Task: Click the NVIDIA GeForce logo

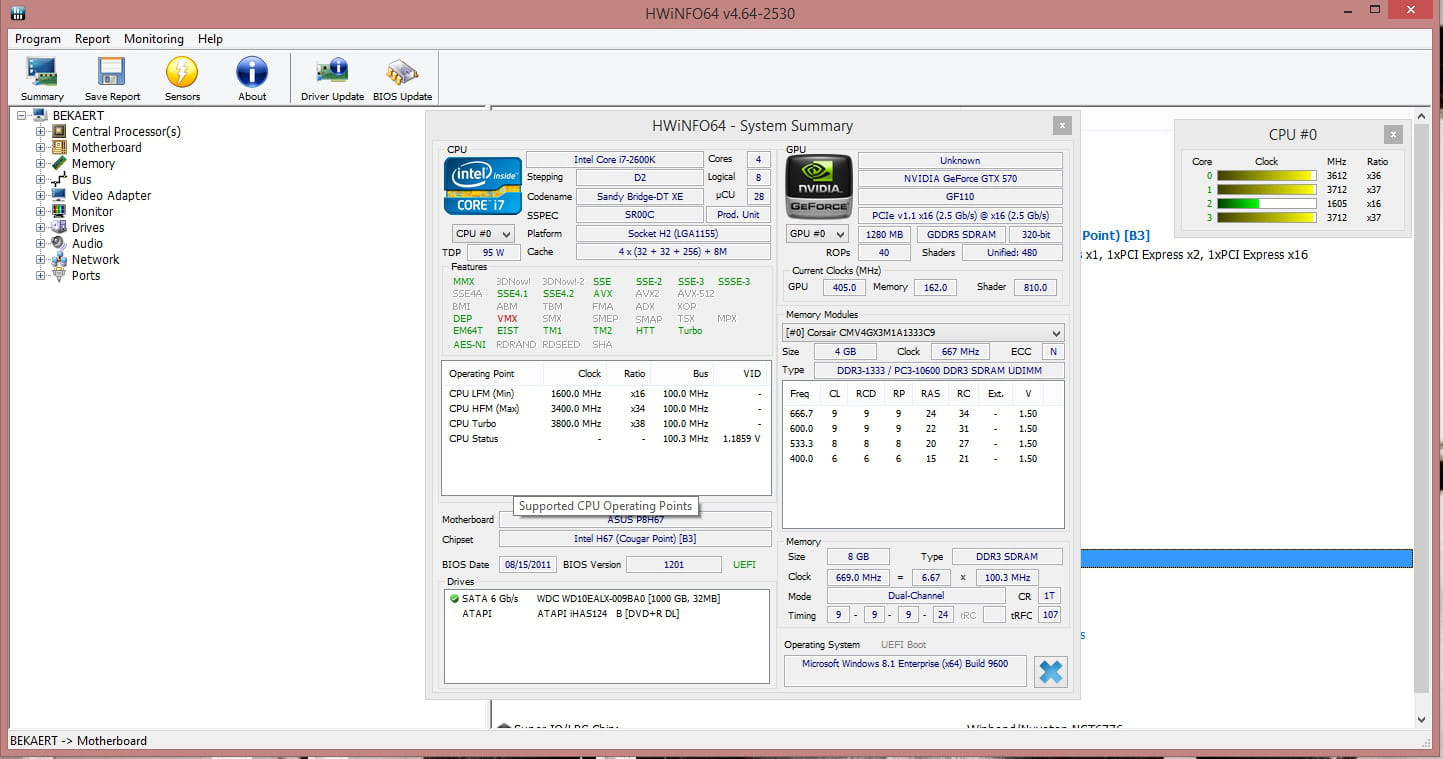Action: (x=818, y=186)
